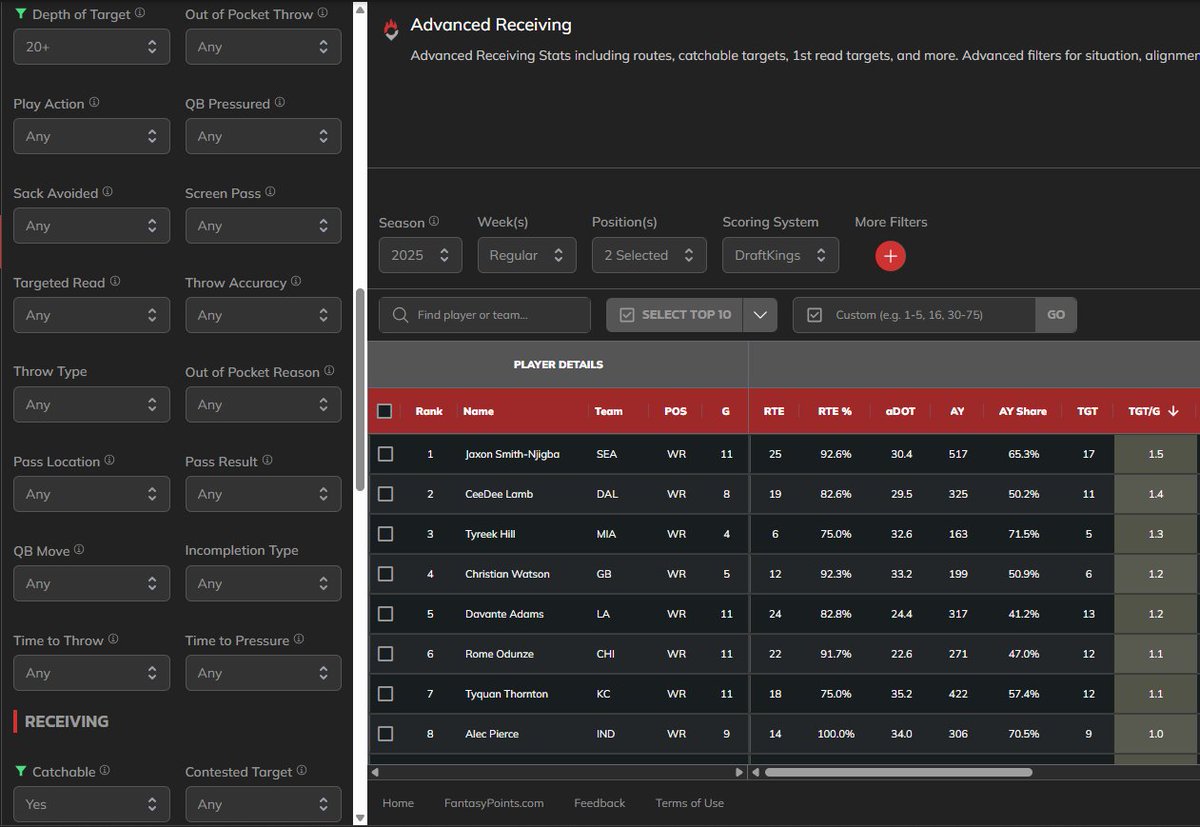Open the Incompletion Type dropdown
The image size is (1200, 827).
tap(263, 584)
